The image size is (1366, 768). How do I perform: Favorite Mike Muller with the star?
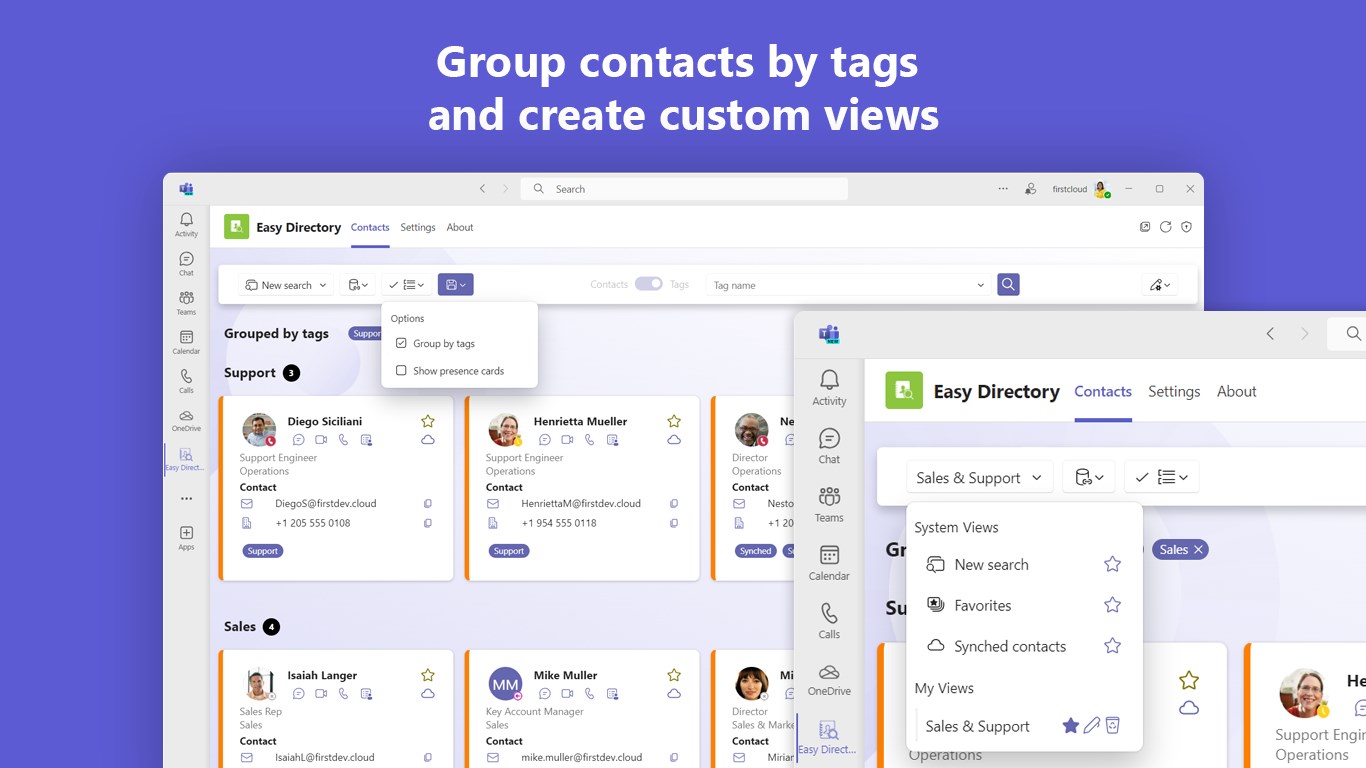pyautogui.click(x=674, y=675)
